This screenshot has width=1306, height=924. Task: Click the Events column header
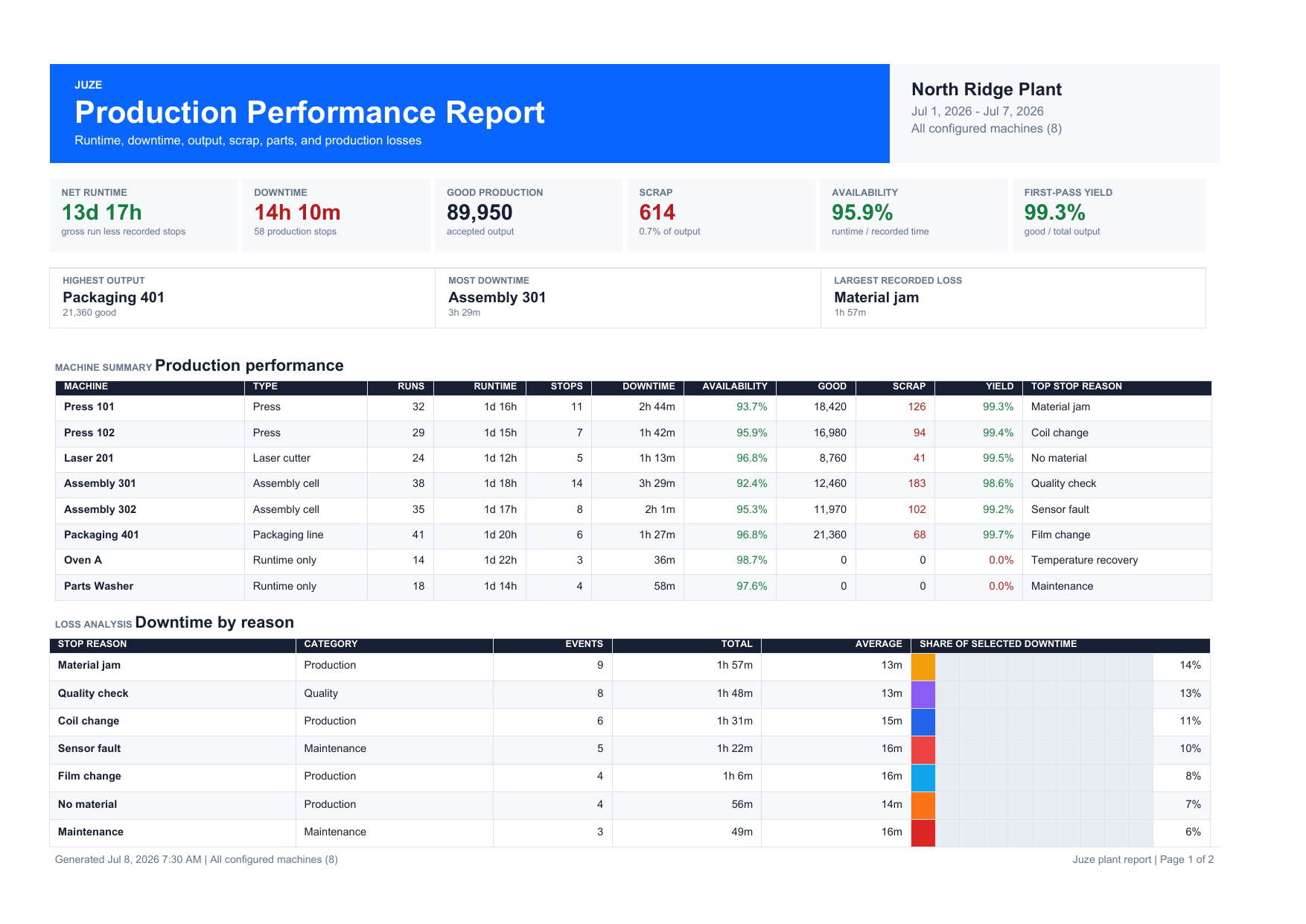pos(584,645)
